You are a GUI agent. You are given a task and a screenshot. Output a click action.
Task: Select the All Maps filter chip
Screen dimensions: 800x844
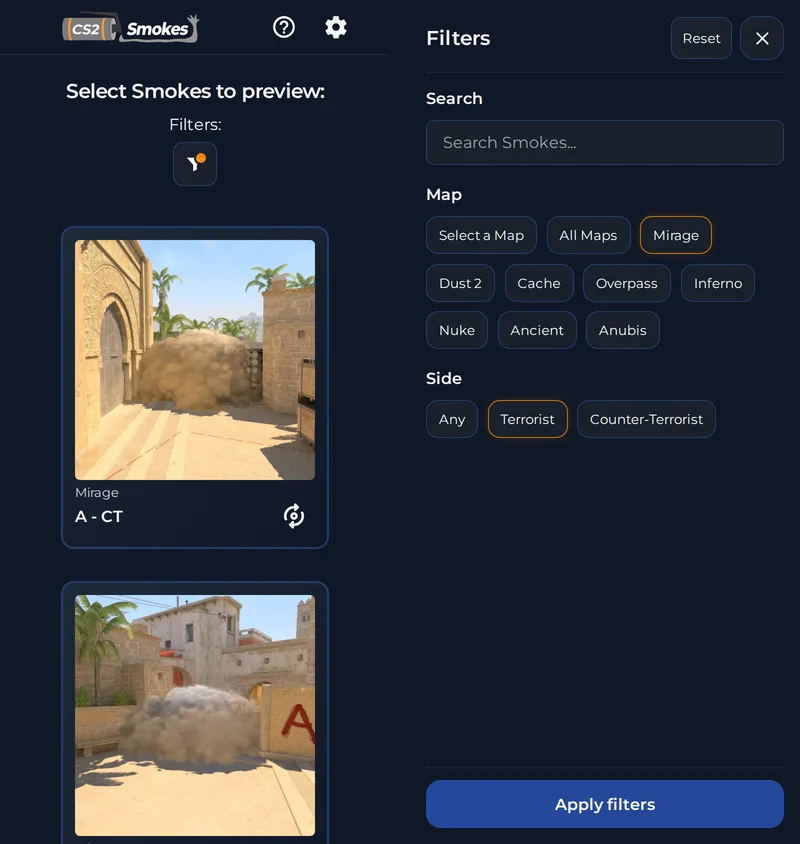click(x=588, y=235)
